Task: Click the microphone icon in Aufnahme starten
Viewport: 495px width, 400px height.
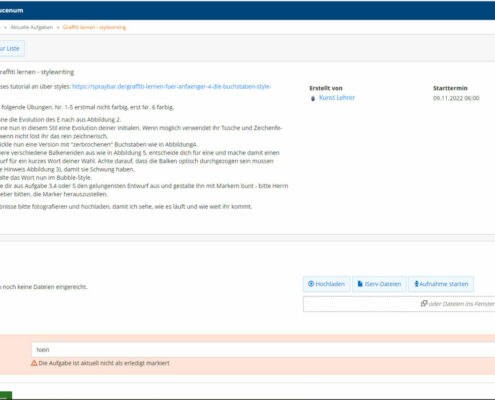Action: (x=416, y=284)
